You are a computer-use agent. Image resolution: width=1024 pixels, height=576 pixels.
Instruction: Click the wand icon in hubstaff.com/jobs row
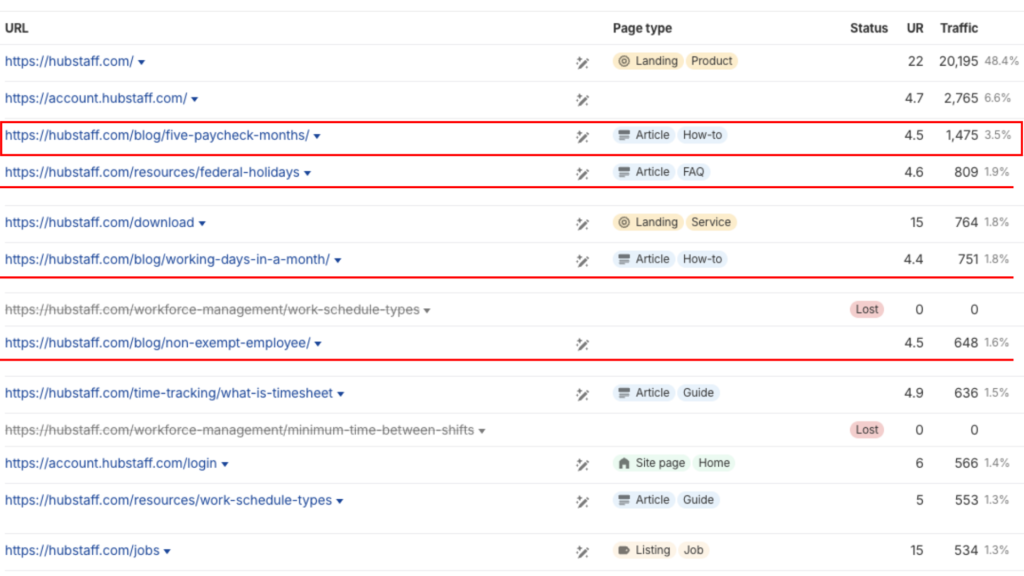click(583, 552)
